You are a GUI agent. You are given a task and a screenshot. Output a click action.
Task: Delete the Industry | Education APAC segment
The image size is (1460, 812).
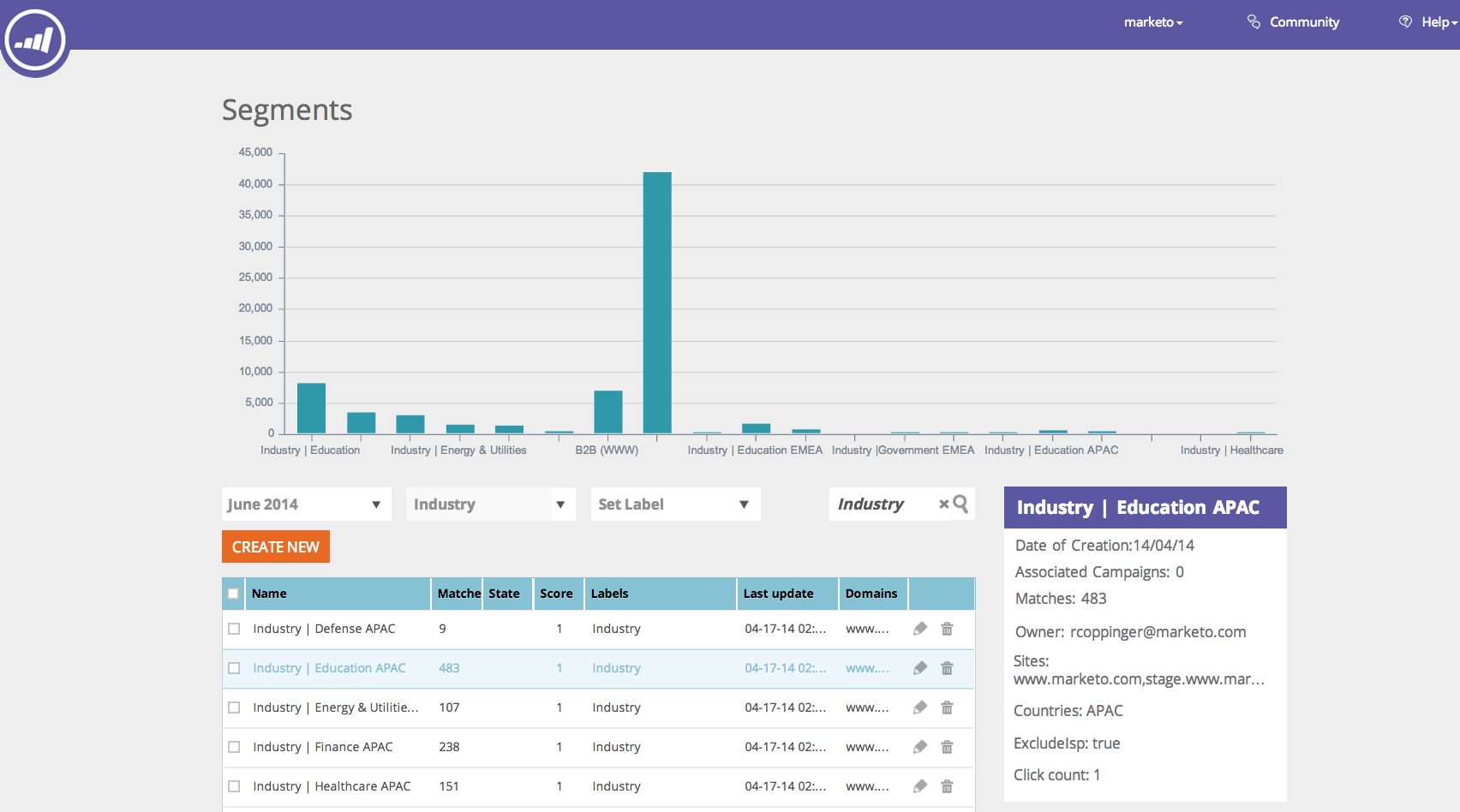[x=947, y=668]
